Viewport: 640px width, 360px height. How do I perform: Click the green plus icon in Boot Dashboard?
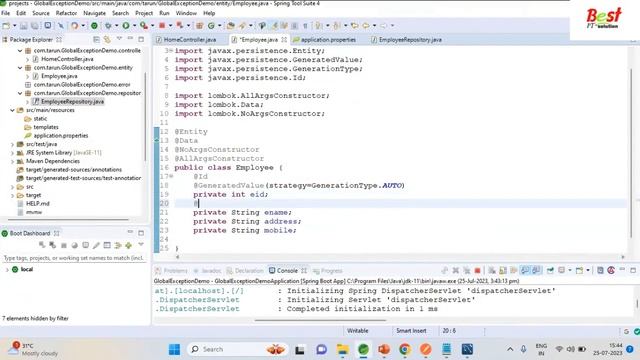(129, 245)
